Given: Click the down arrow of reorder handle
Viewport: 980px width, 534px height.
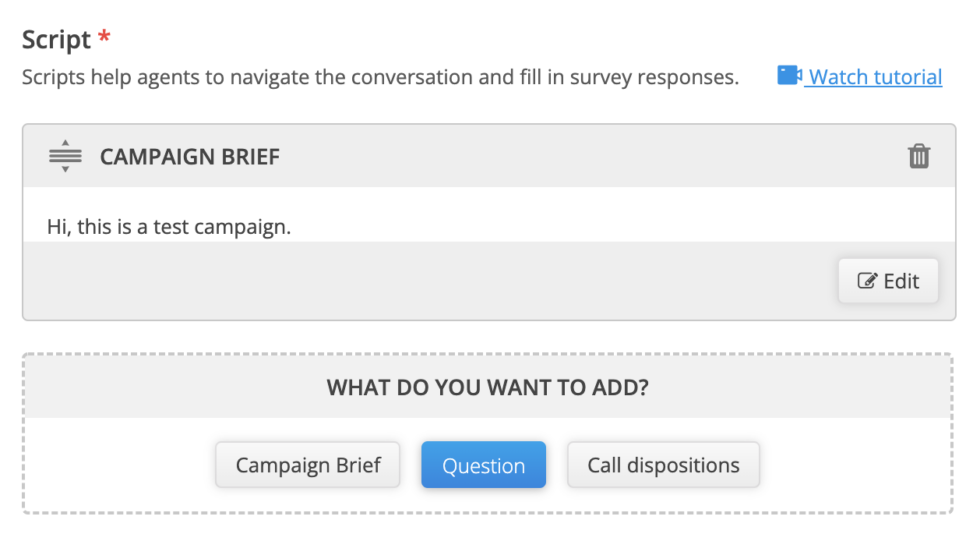Looking at the screenshot, I should [65, 170].
